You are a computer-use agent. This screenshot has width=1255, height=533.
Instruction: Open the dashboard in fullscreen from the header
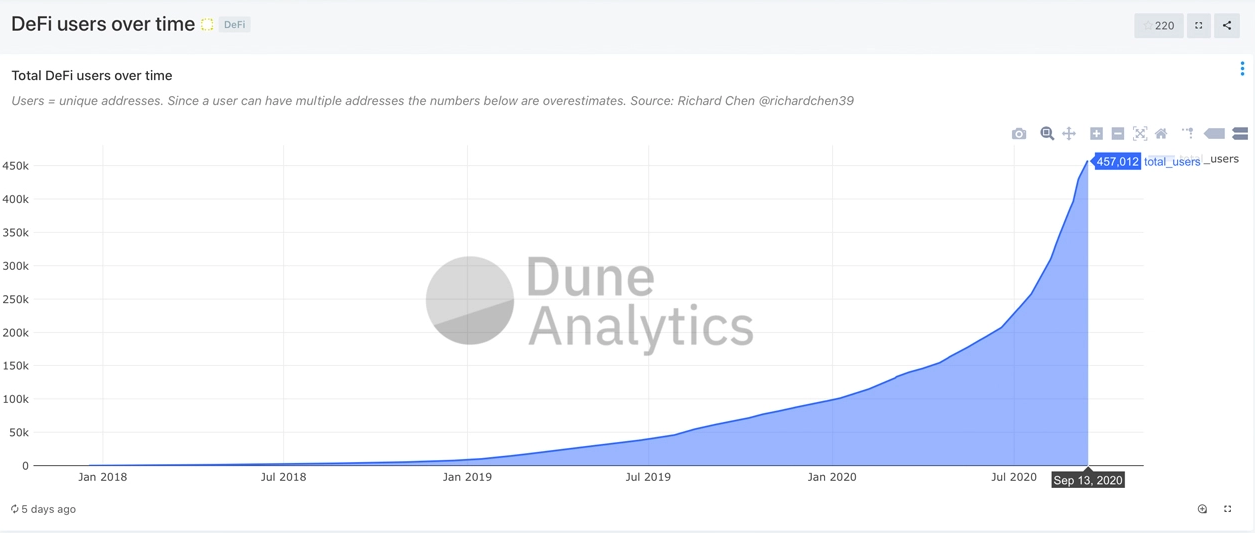(x=1199, y=25)
